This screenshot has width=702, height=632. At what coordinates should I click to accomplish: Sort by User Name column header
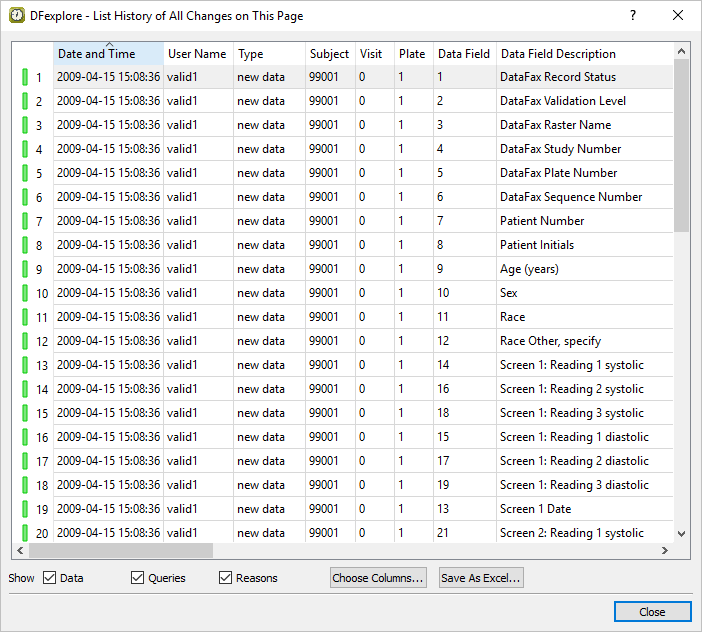[x=197, y=54]
